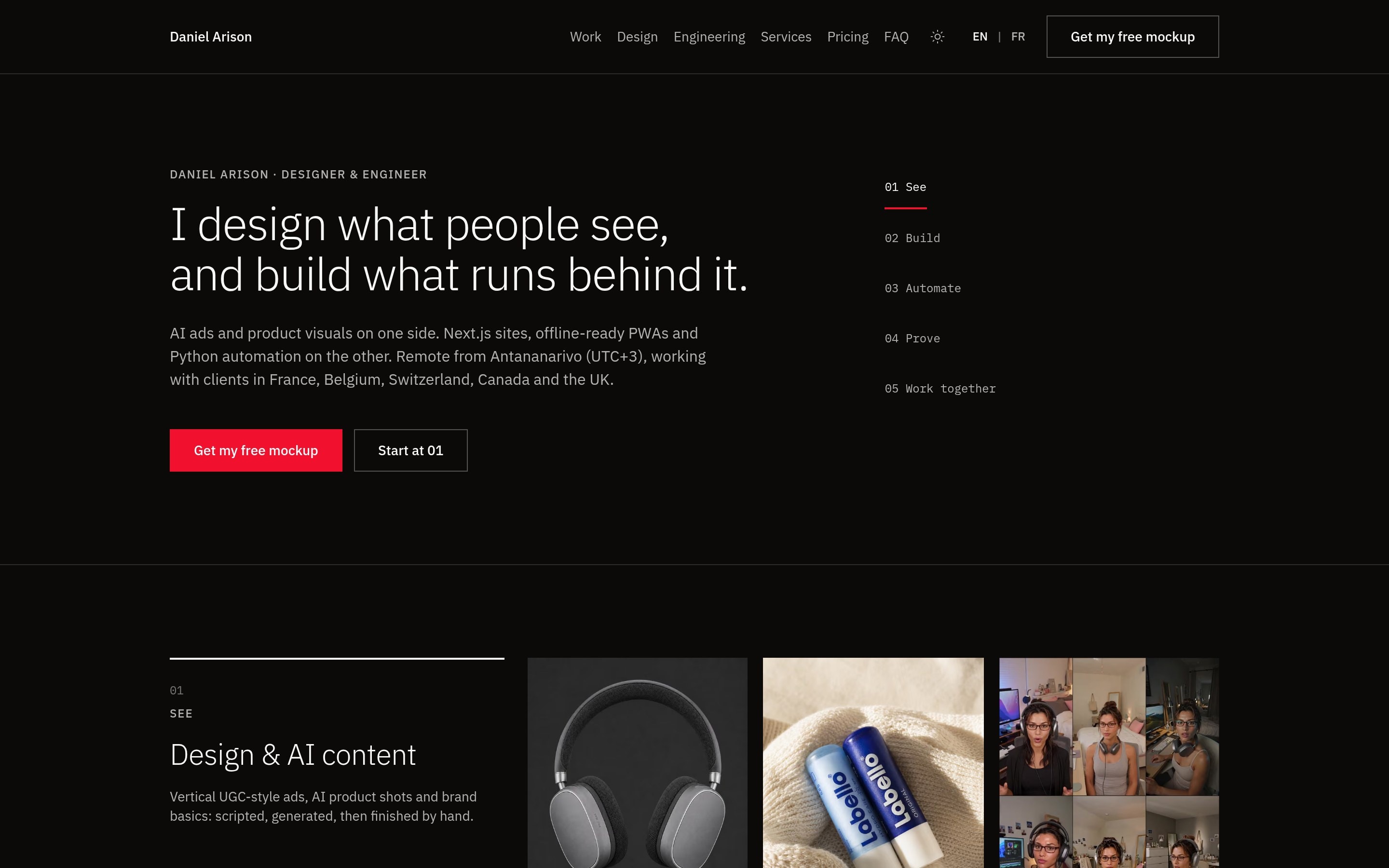Open the Engineering nav item
The width and height of the screenshot is (1389, 868).
pos(709,37)
